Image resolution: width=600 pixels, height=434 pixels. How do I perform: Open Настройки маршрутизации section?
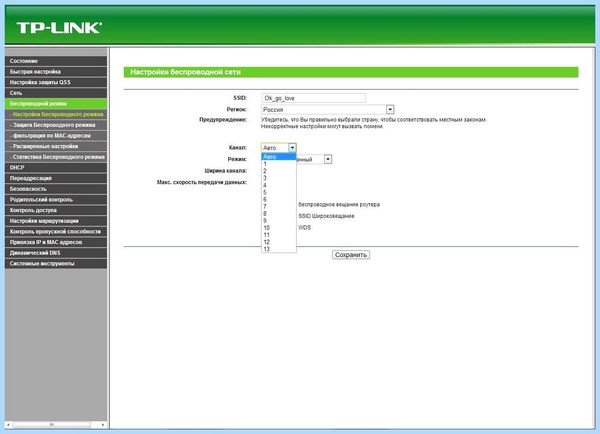[x=56, y=221]
